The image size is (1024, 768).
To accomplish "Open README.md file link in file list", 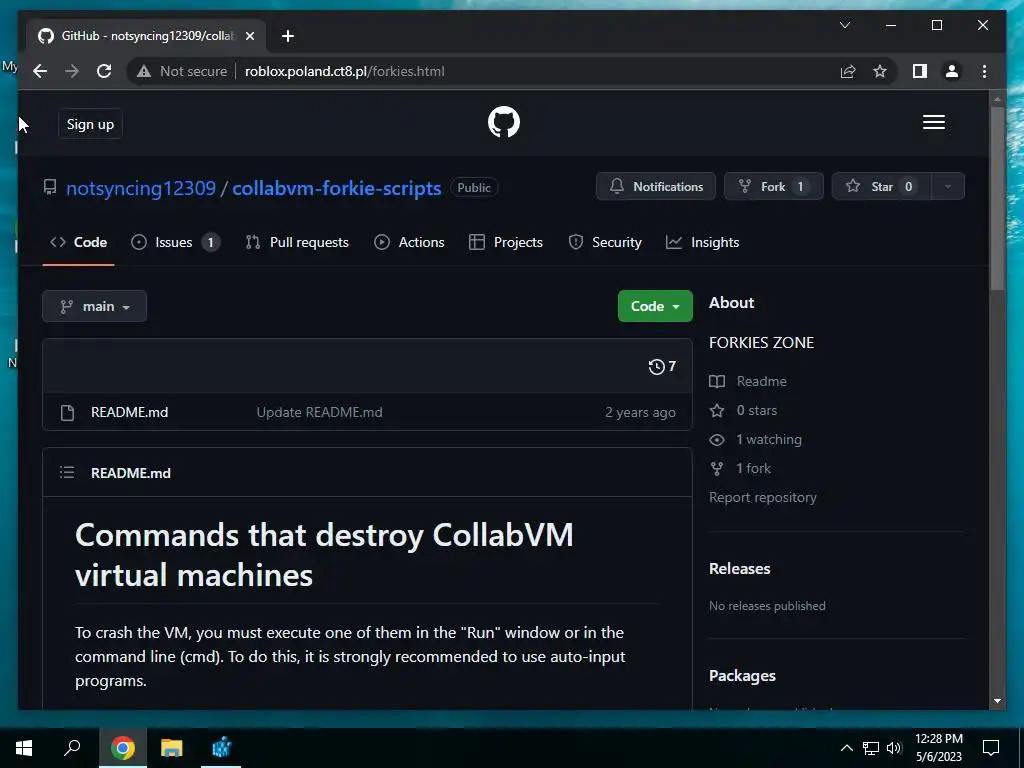I will click(129, 413).
